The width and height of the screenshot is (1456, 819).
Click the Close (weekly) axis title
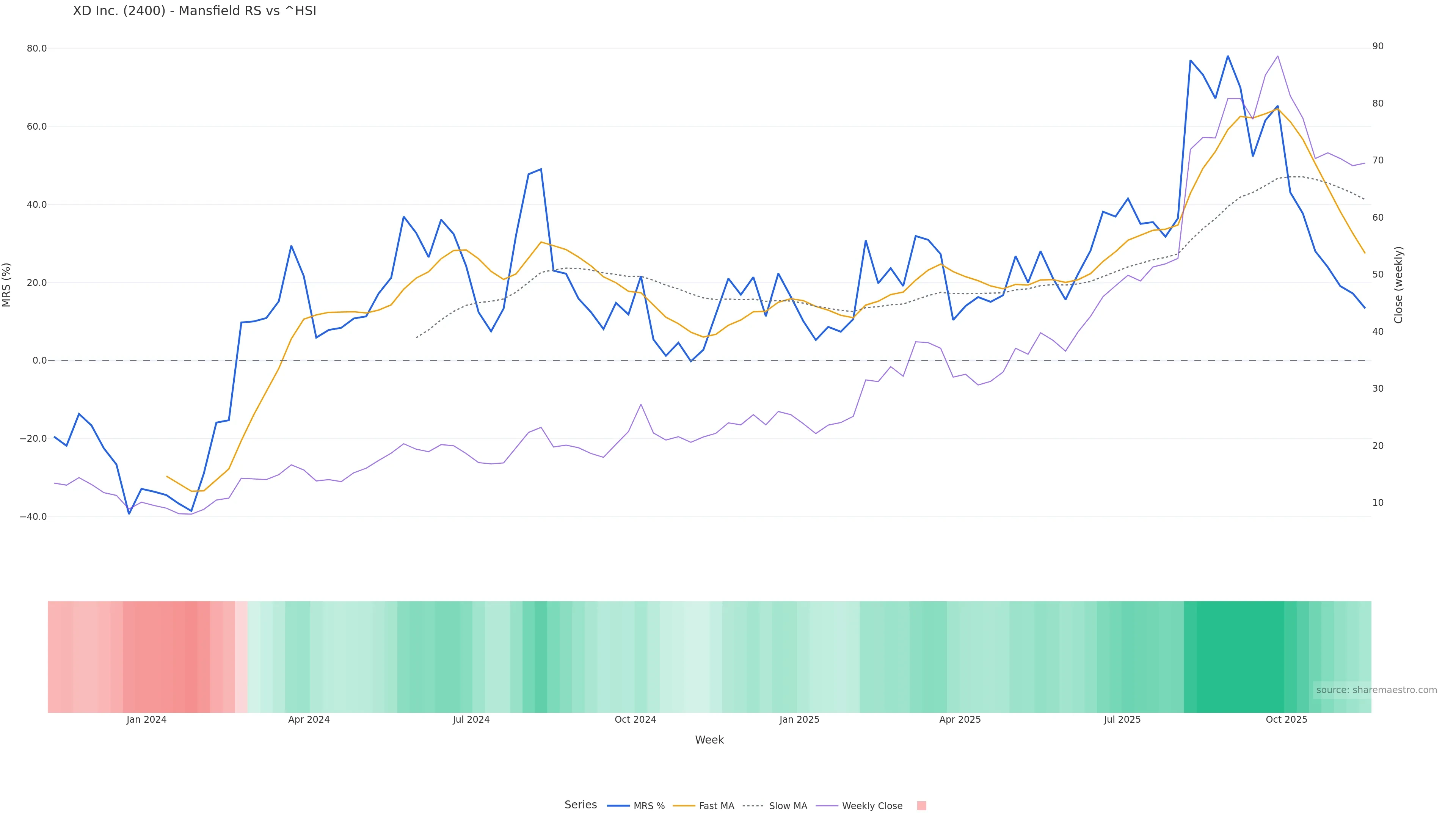pos(1398,285)
